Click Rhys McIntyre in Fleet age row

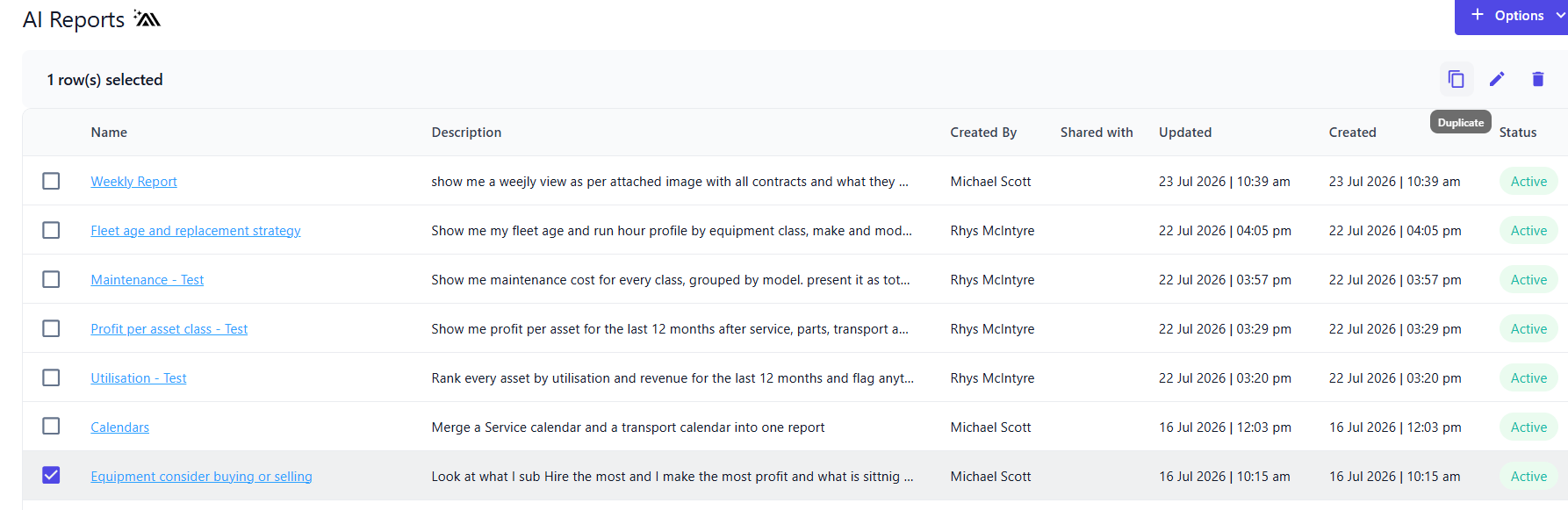992,231
